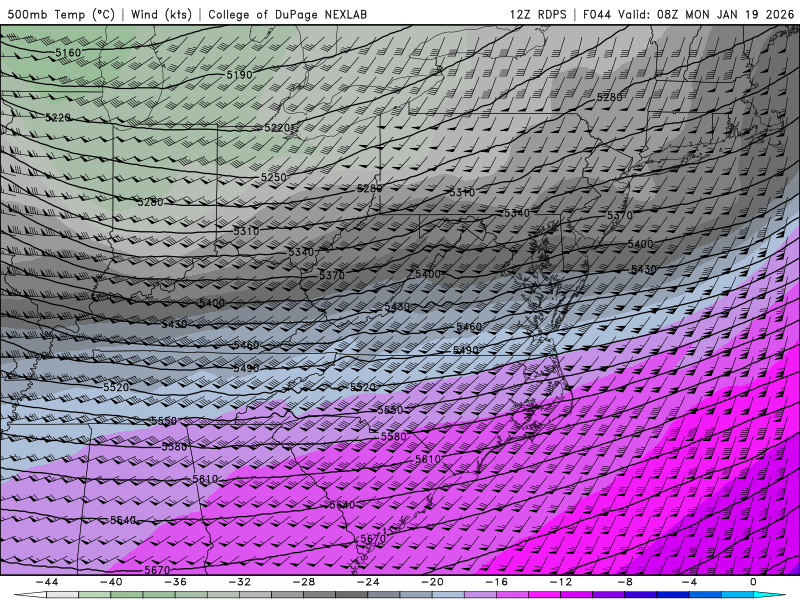Click the 0 legend value

click(x=753, y=582)
